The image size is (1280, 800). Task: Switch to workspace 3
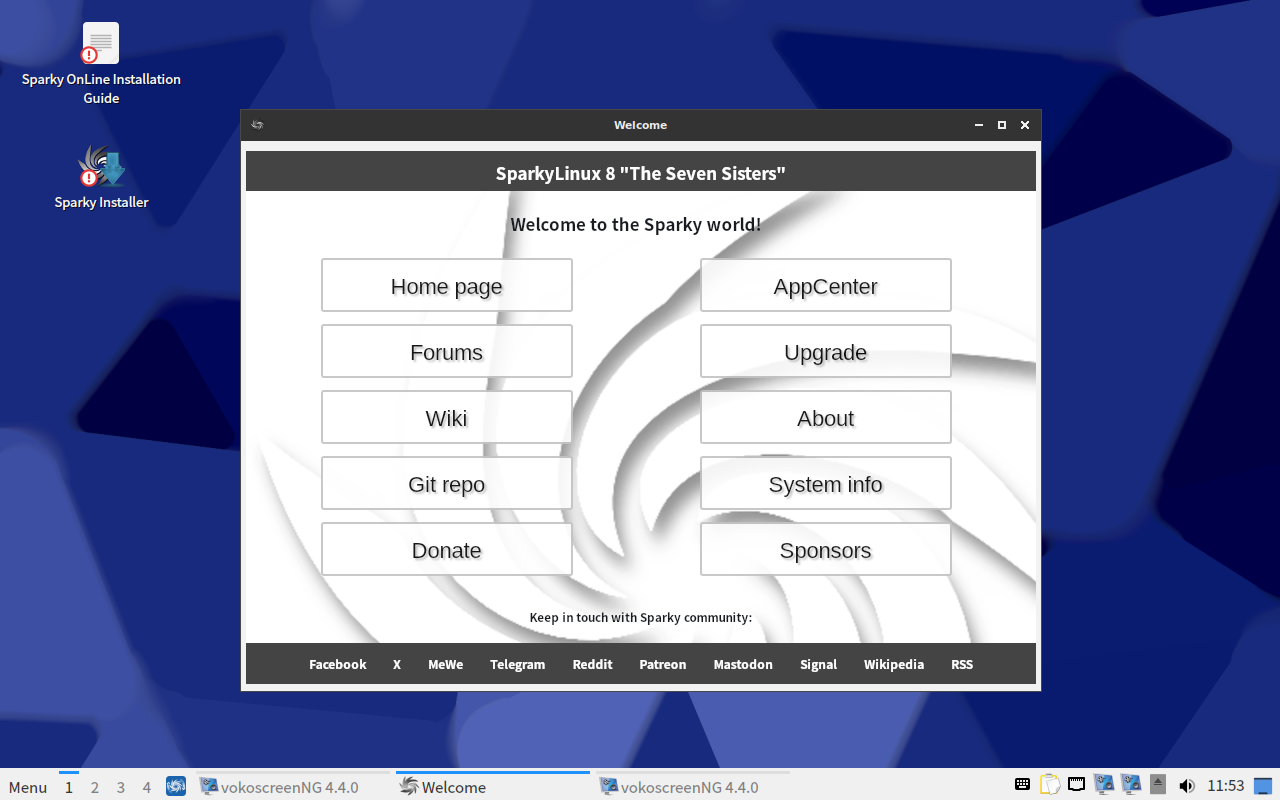click(121, 787)
